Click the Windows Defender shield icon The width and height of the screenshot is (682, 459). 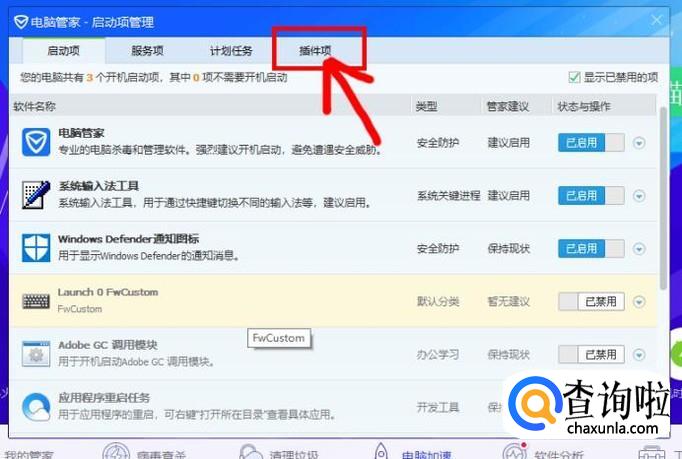tap(36, 248)
